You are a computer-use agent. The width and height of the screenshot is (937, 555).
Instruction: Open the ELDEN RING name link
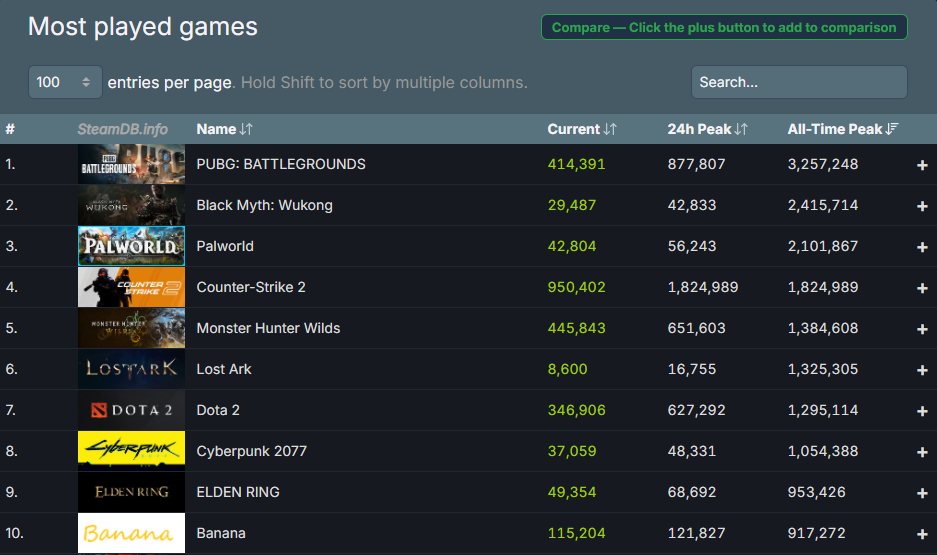[238, 492]
